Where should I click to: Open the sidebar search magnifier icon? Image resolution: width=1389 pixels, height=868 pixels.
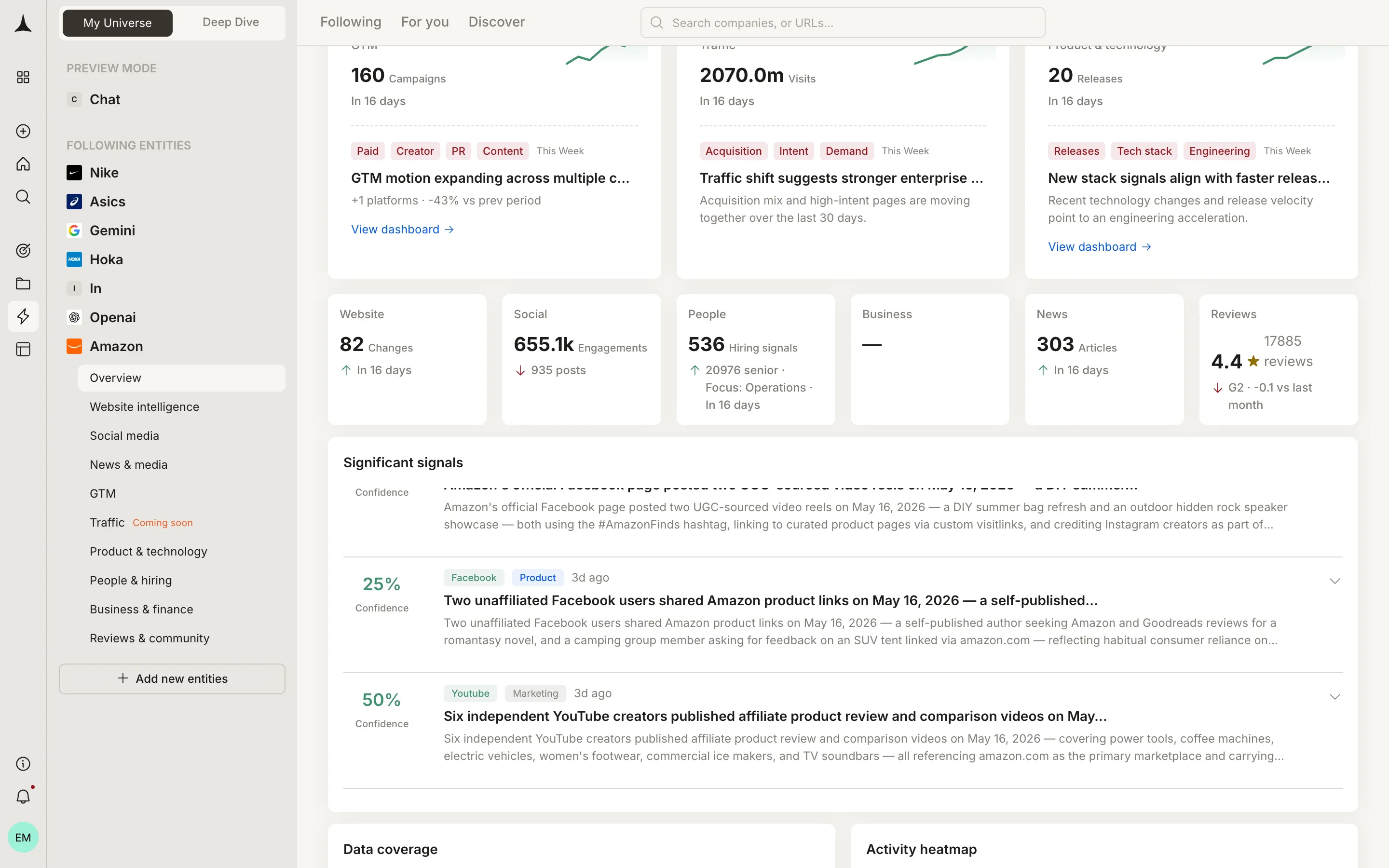tap(23, 197)
